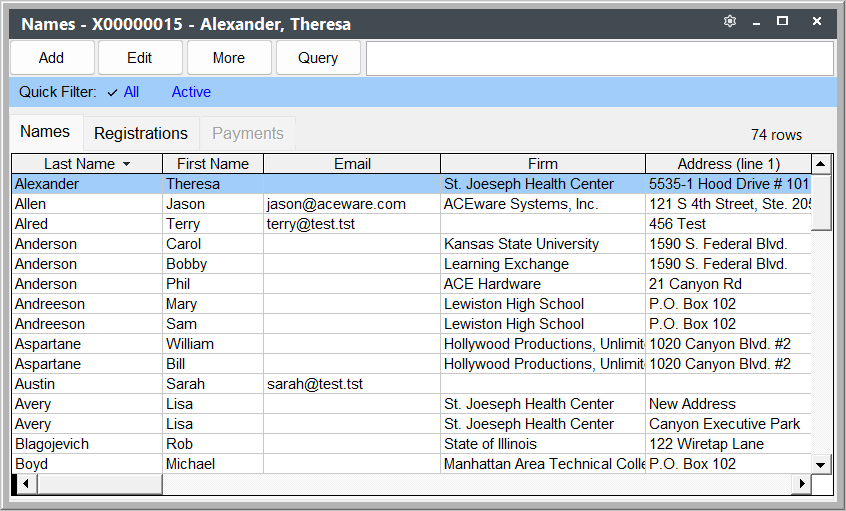This screenshot has width=846, height=511.
Task: Select first name William in Aspartane row
Action: [213, 344]
